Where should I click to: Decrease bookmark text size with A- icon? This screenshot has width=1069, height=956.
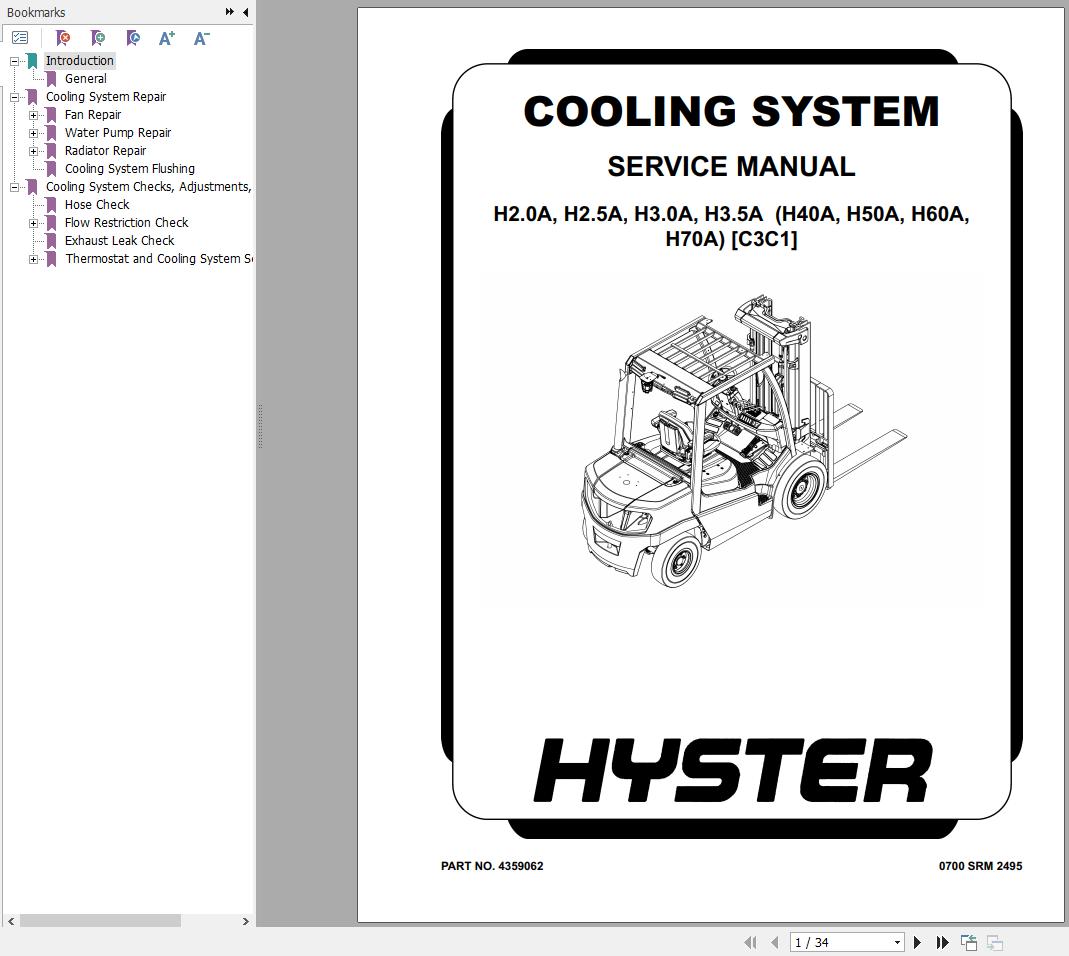click(x=201, y=38)
